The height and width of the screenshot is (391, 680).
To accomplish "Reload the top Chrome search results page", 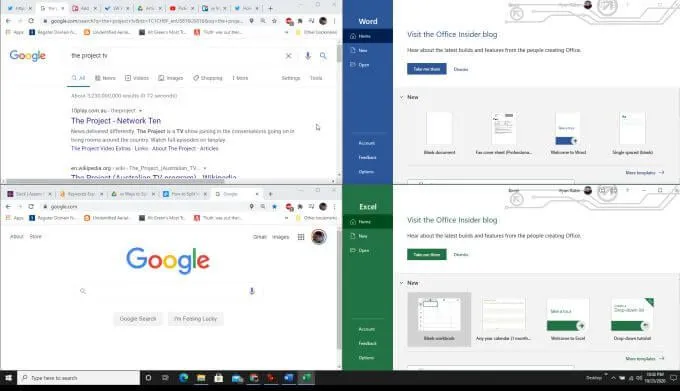I will coord(31,21).
